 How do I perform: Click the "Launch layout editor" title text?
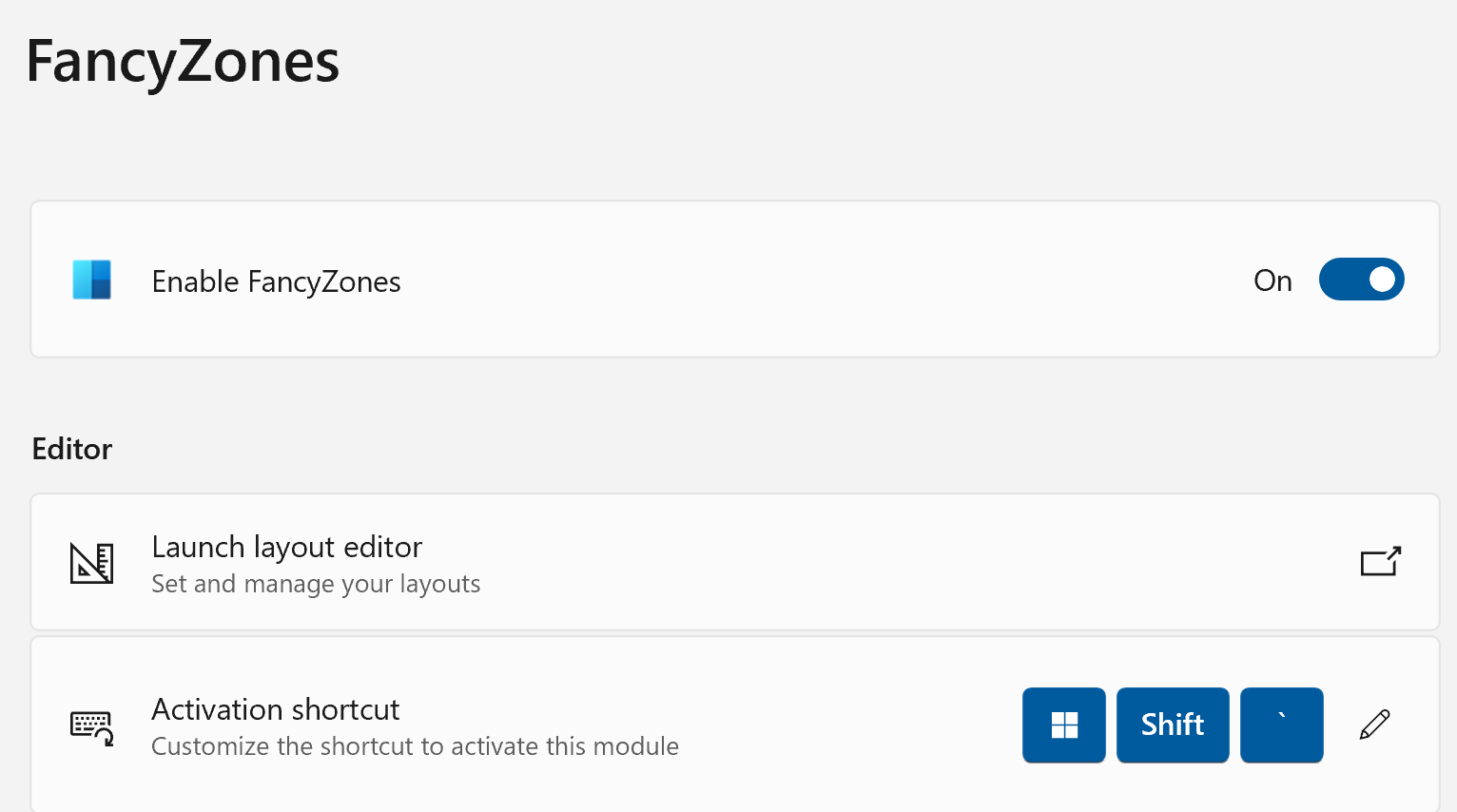286,548
